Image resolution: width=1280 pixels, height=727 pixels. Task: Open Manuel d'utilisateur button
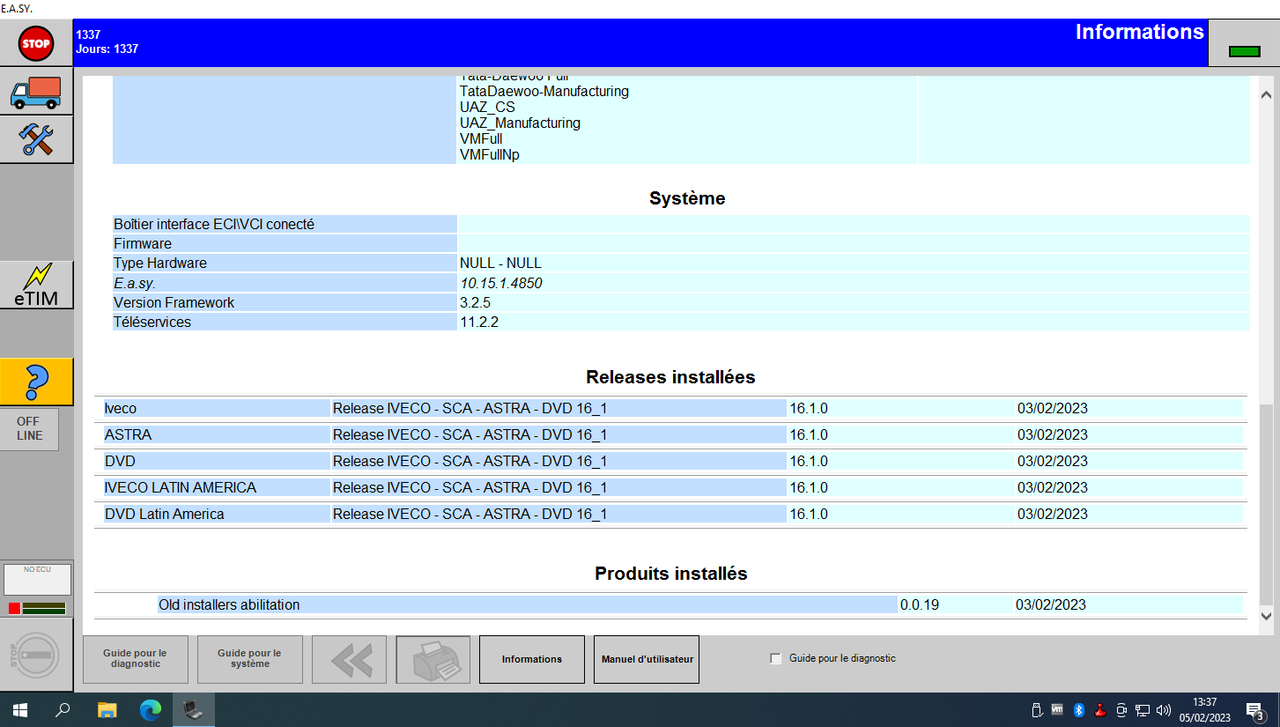[647, 659]
